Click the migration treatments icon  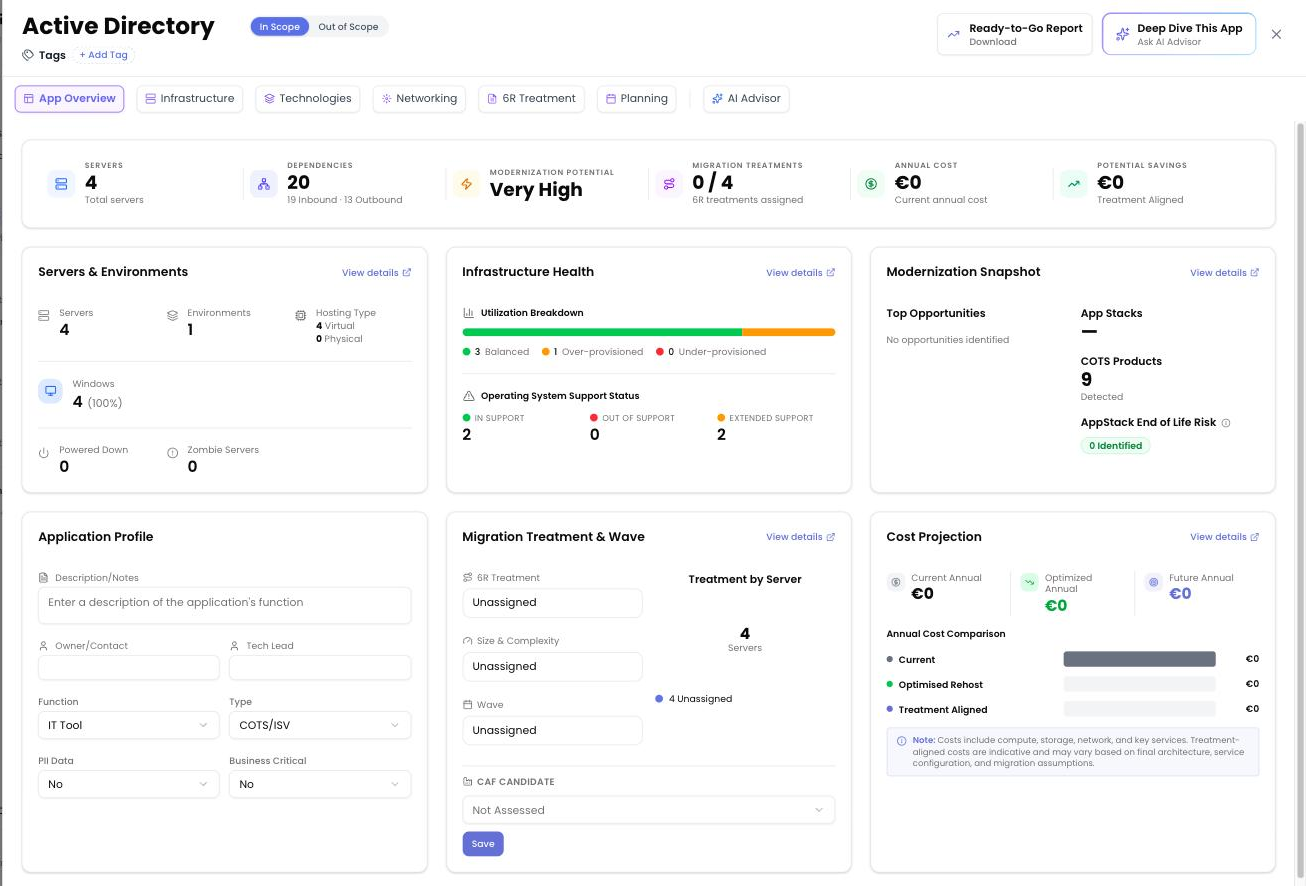669,184
